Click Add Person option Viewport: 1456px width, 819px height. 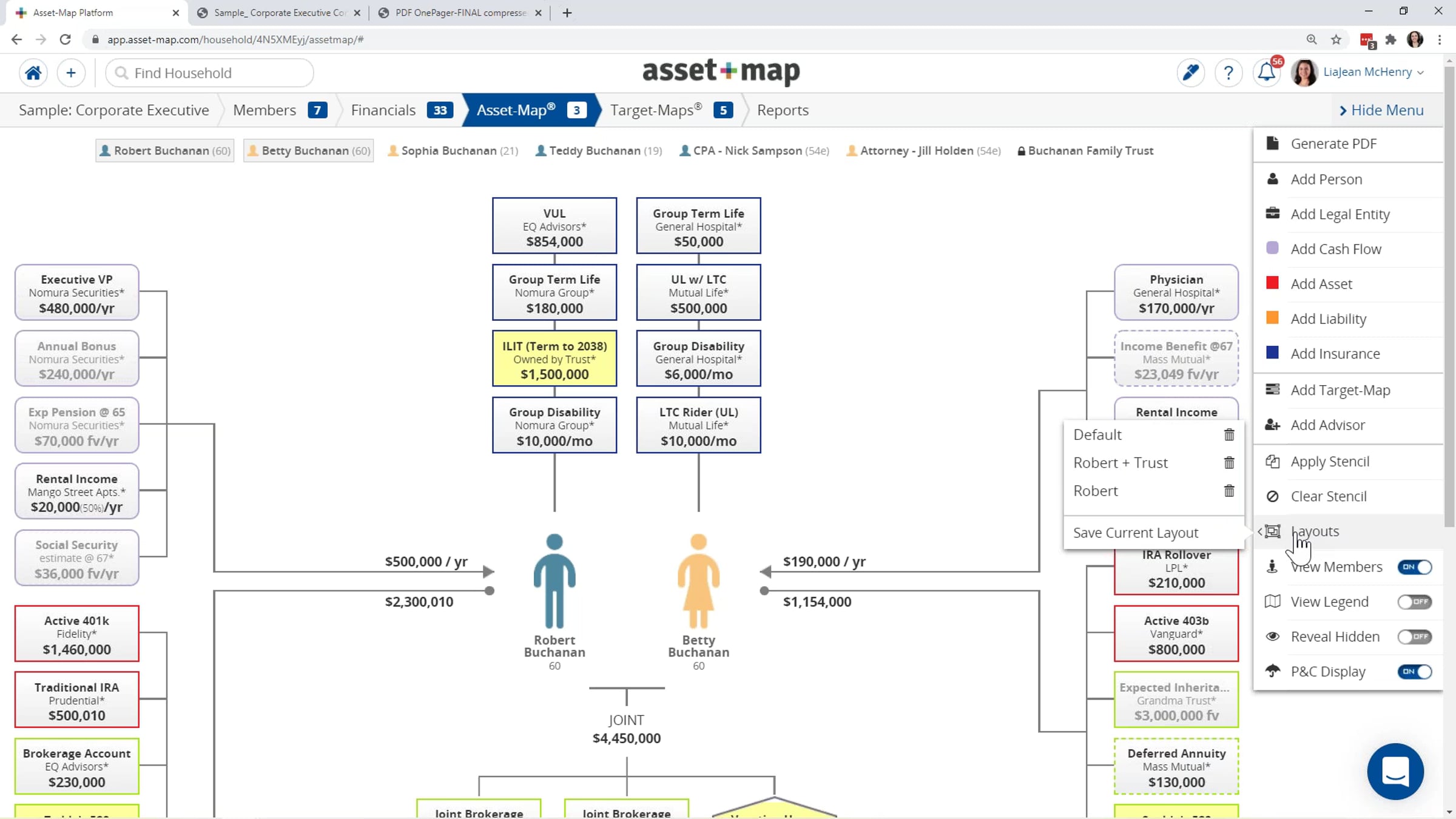tap(1326, 179)
